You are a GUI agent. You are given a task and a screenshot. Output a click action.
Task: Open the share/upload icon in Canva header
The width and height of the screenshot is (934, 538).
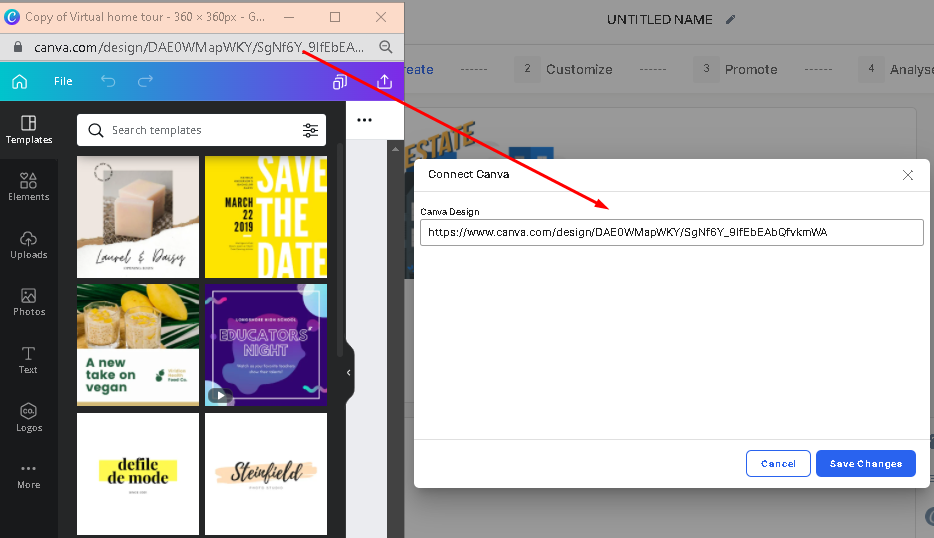pyautogui.click(x=385, y=82)
